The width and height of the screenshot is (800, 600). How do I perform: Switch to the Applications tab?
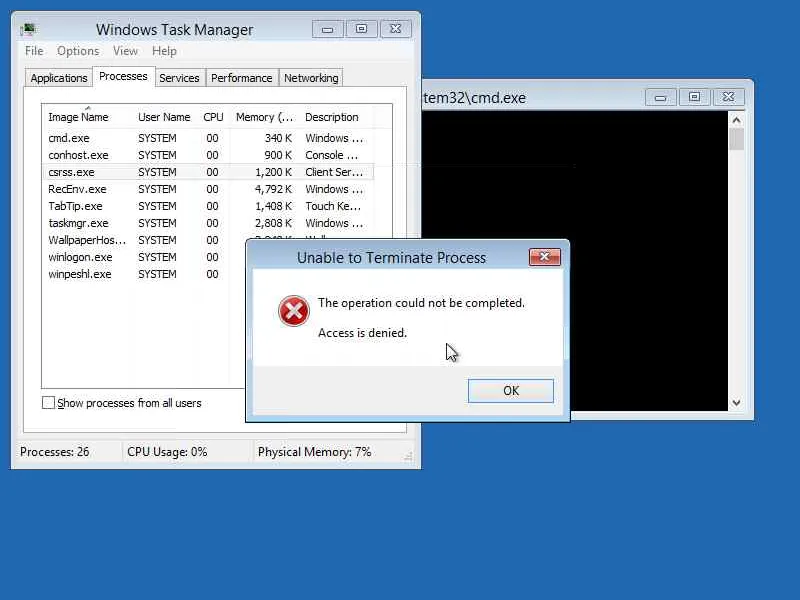(x=59, y=78)
